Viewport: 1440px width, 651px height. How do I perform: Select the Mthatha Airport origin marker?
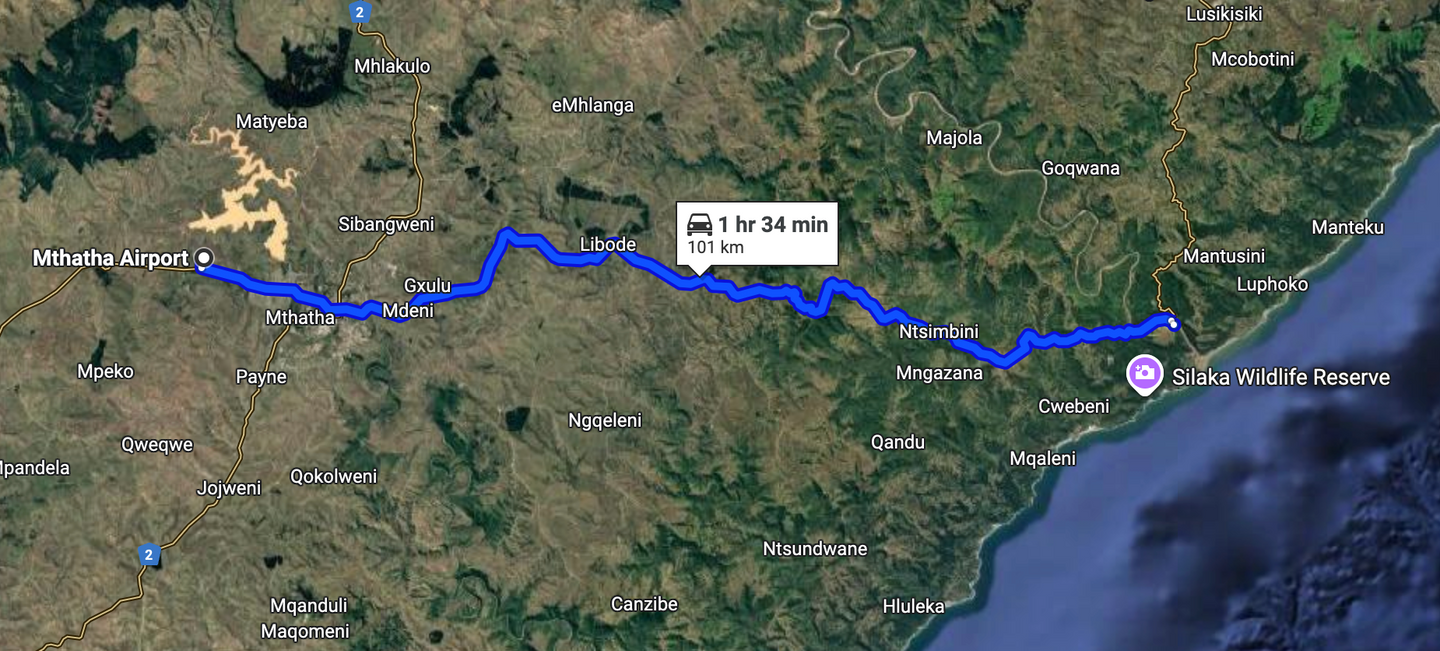[204, 260]
